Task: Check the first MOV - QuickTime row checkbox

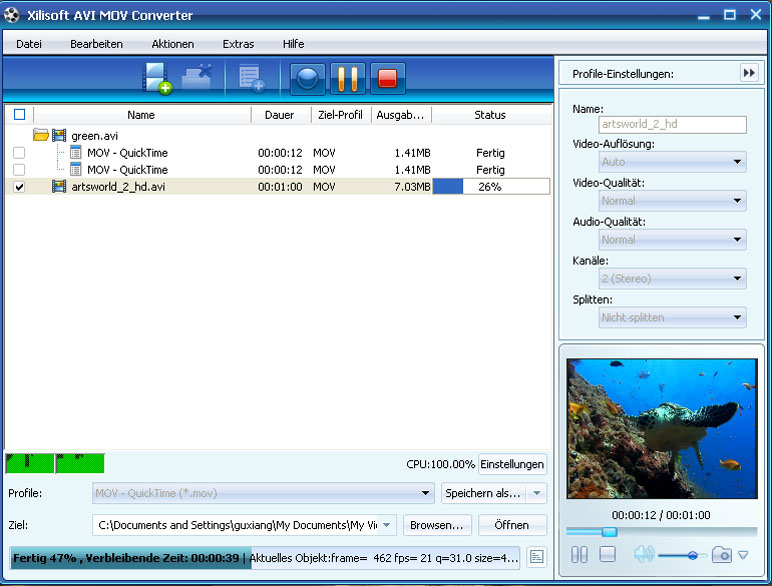Action: pos(19,153)
